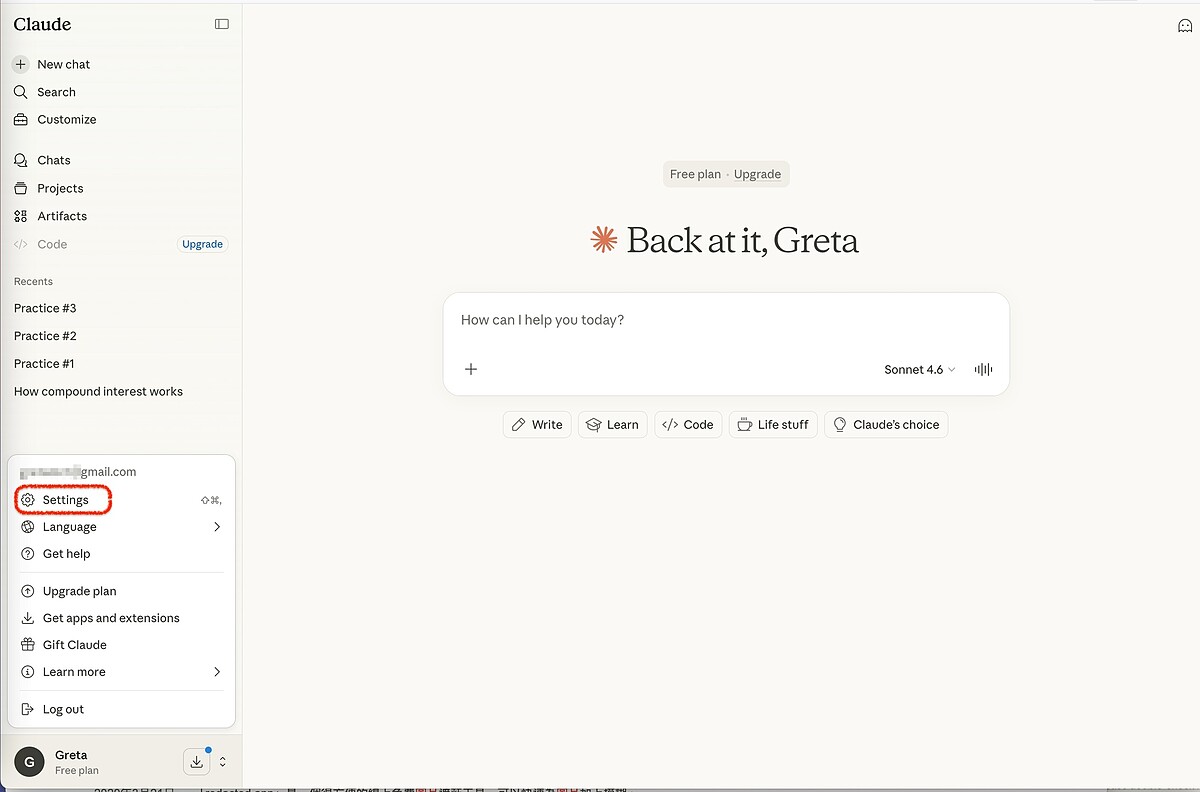Click the voice mode waveform icon
This screenshot has width=1200, height=792.
click(983, 369)
